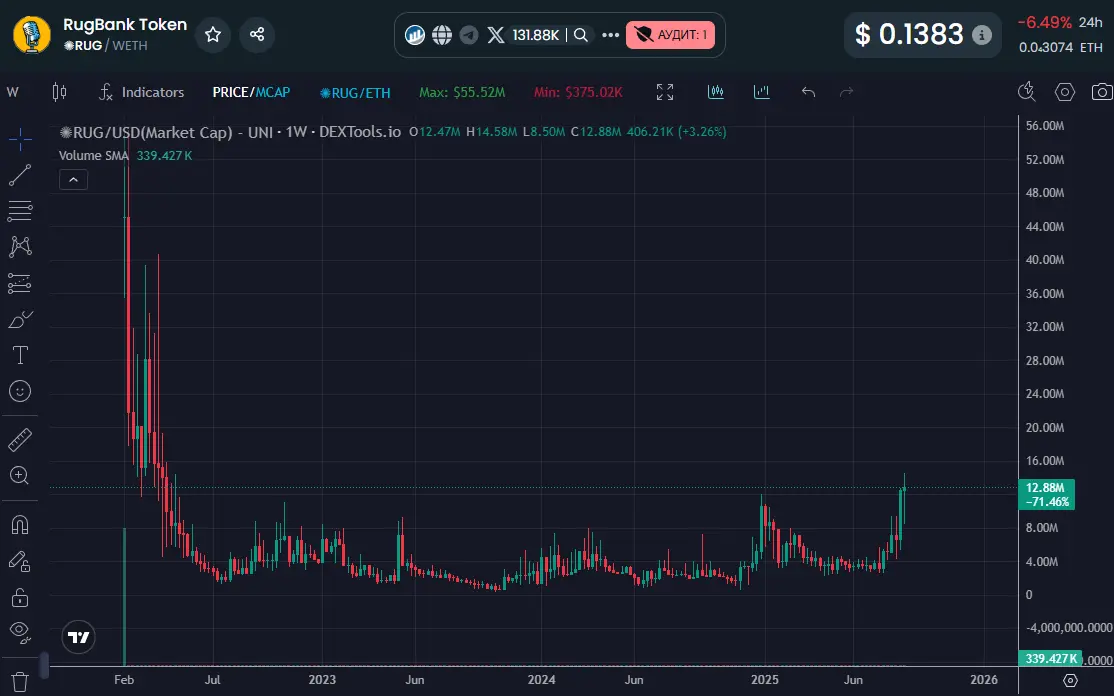Click the 0.0₅3074 ETH price value

(1061, 48)
